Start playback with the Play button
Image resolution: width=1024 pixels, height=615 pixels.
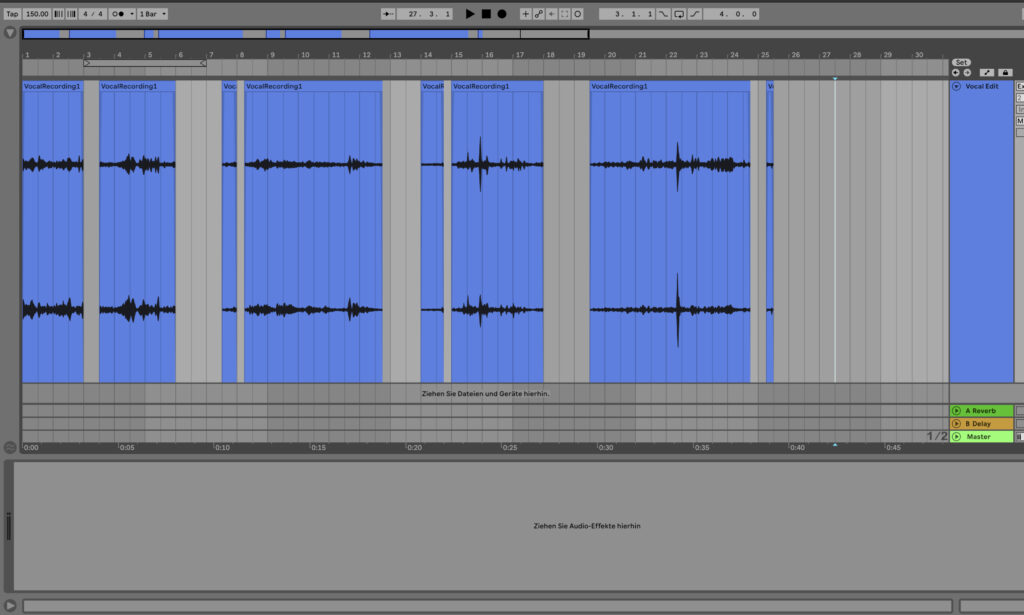point(470,14)
